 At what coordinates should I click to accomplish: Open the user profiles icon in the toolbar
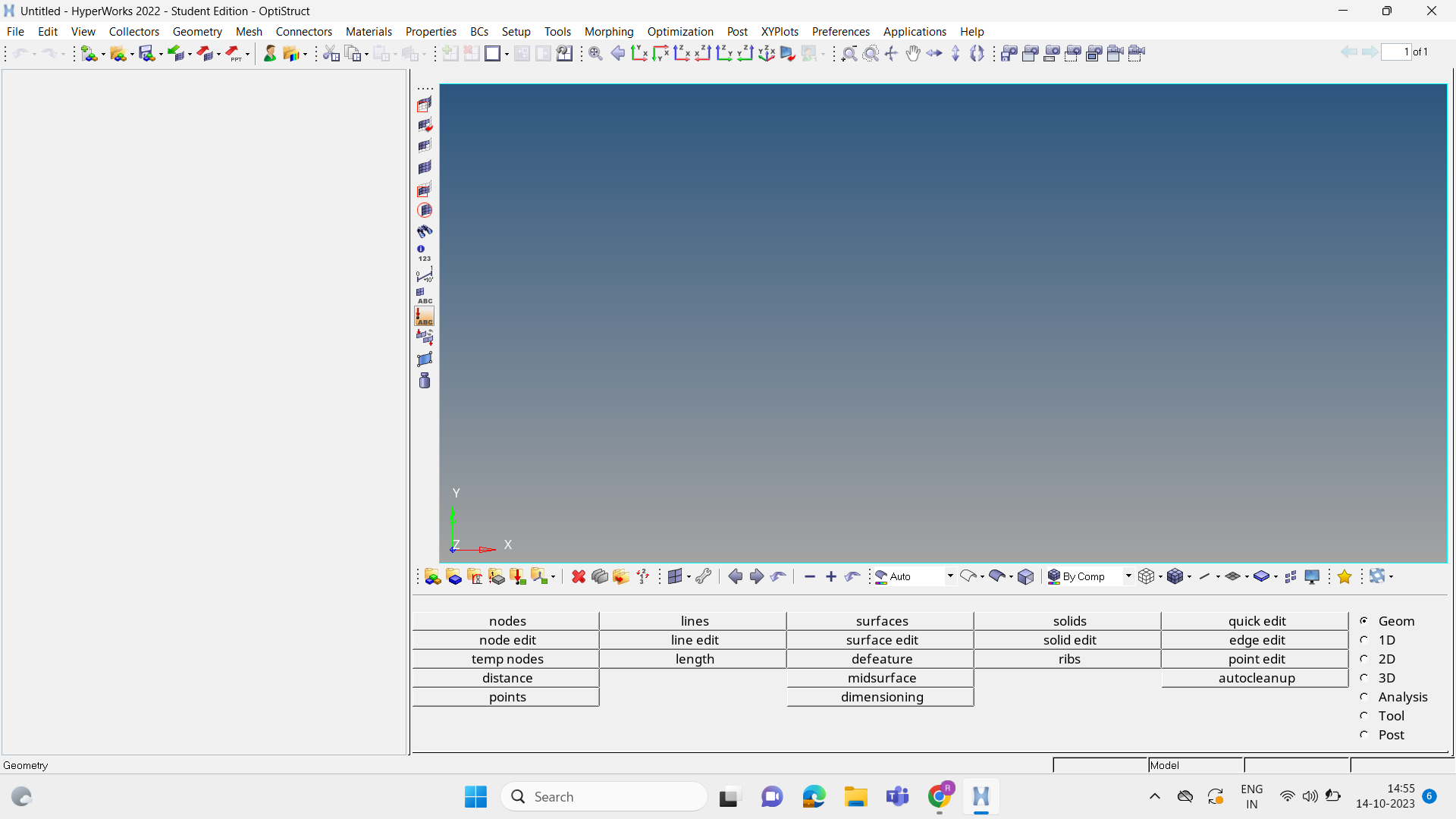pyautogui.click(x=270, y=53)
